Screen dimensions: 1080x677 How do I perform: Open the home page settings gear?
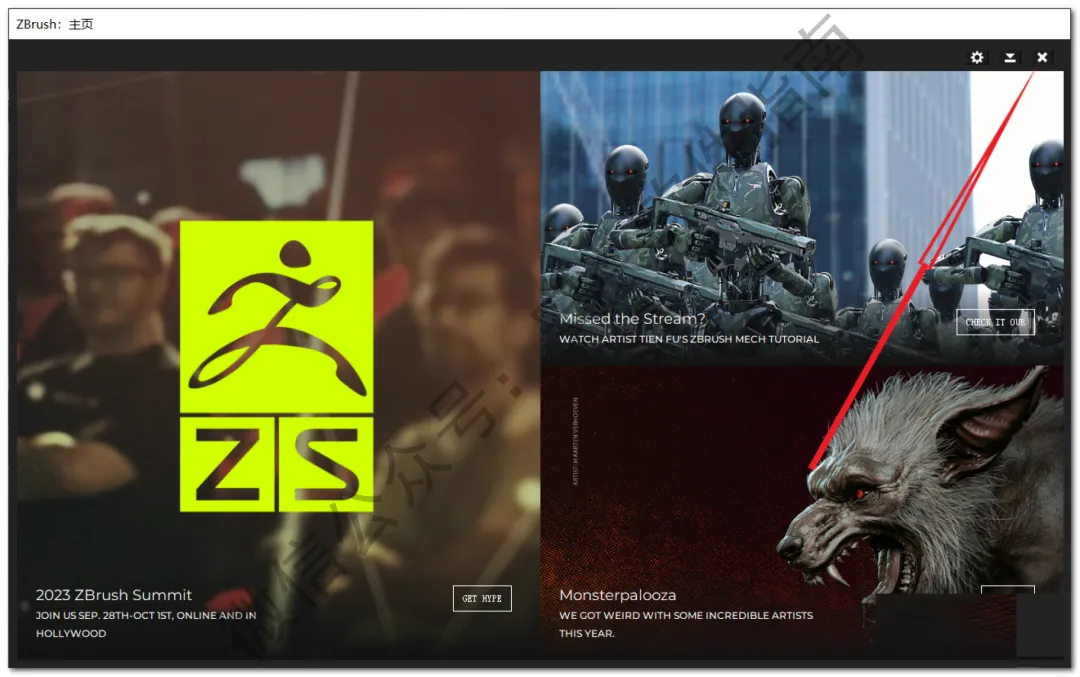977,57
